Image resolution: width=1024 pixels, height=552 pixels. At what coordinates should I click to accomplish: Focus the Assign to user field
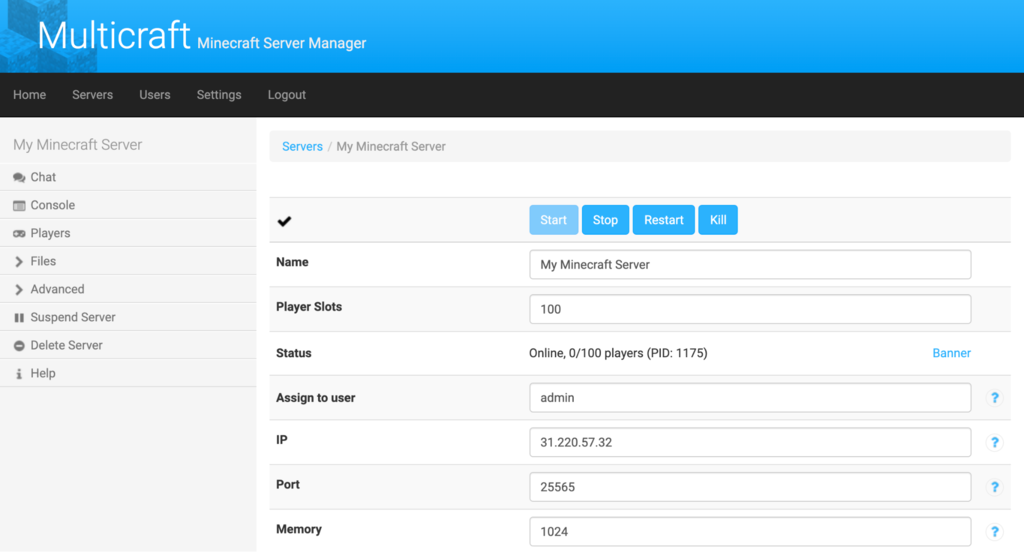(x=750, y=398)
